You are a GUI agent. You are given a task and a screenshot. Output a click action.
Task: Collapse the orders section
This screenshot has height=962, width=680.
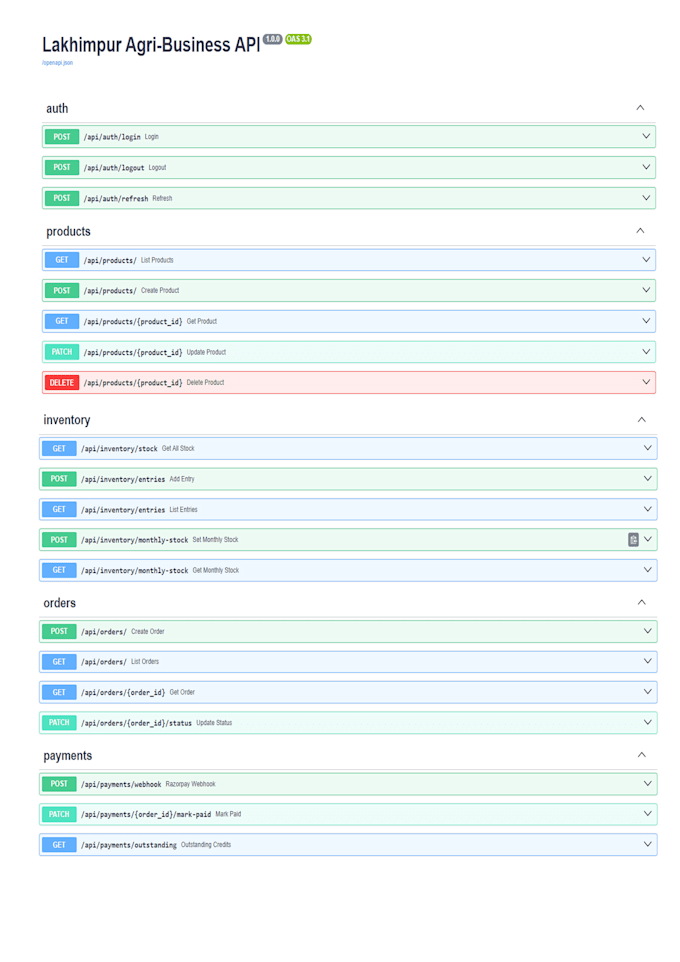pos(641,602)
